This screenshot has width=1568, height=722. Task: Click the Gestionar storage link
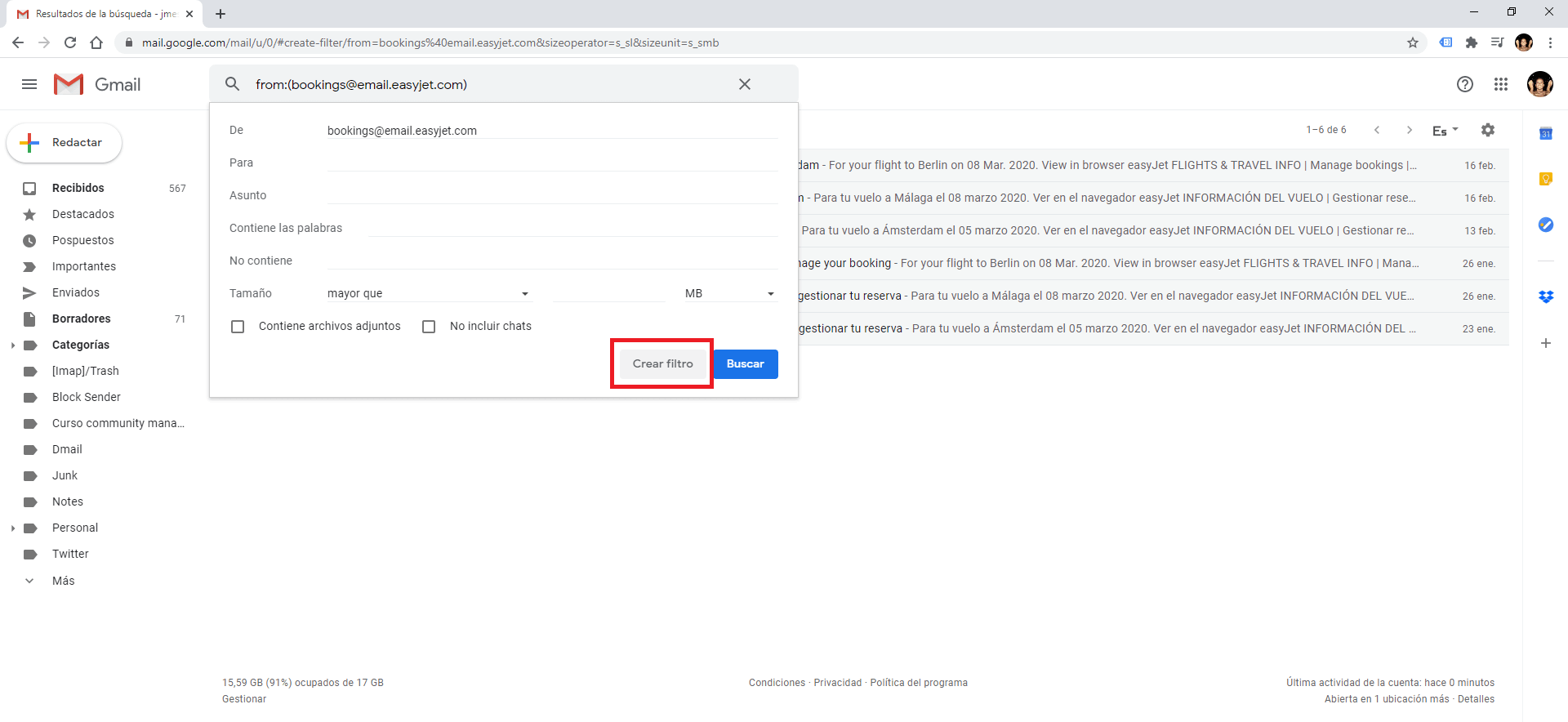(244, 699)
